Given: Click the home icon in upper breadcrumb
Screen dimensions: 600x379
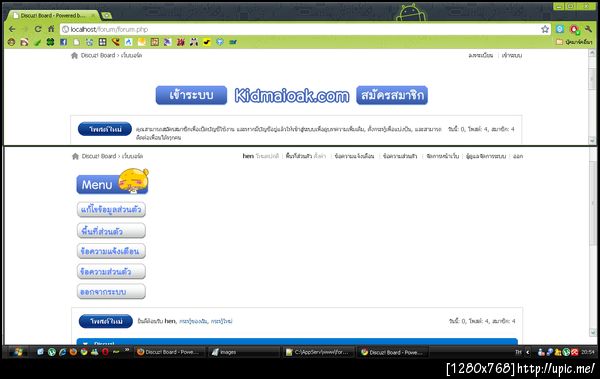Looking at the screenshot, I should point(74,56).
